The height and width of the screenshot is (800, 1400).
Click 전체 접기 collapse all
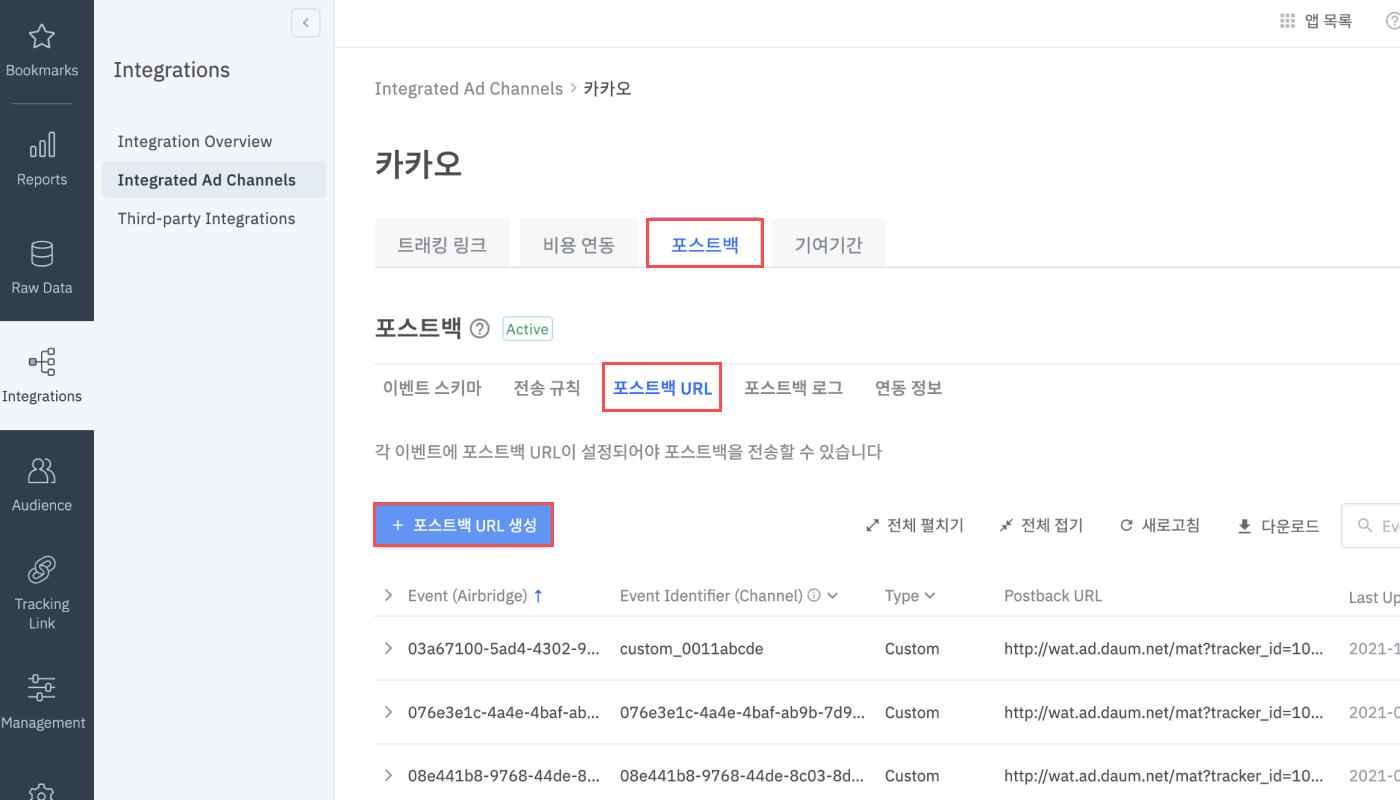pyautogui.click(x=1040, y=525)
